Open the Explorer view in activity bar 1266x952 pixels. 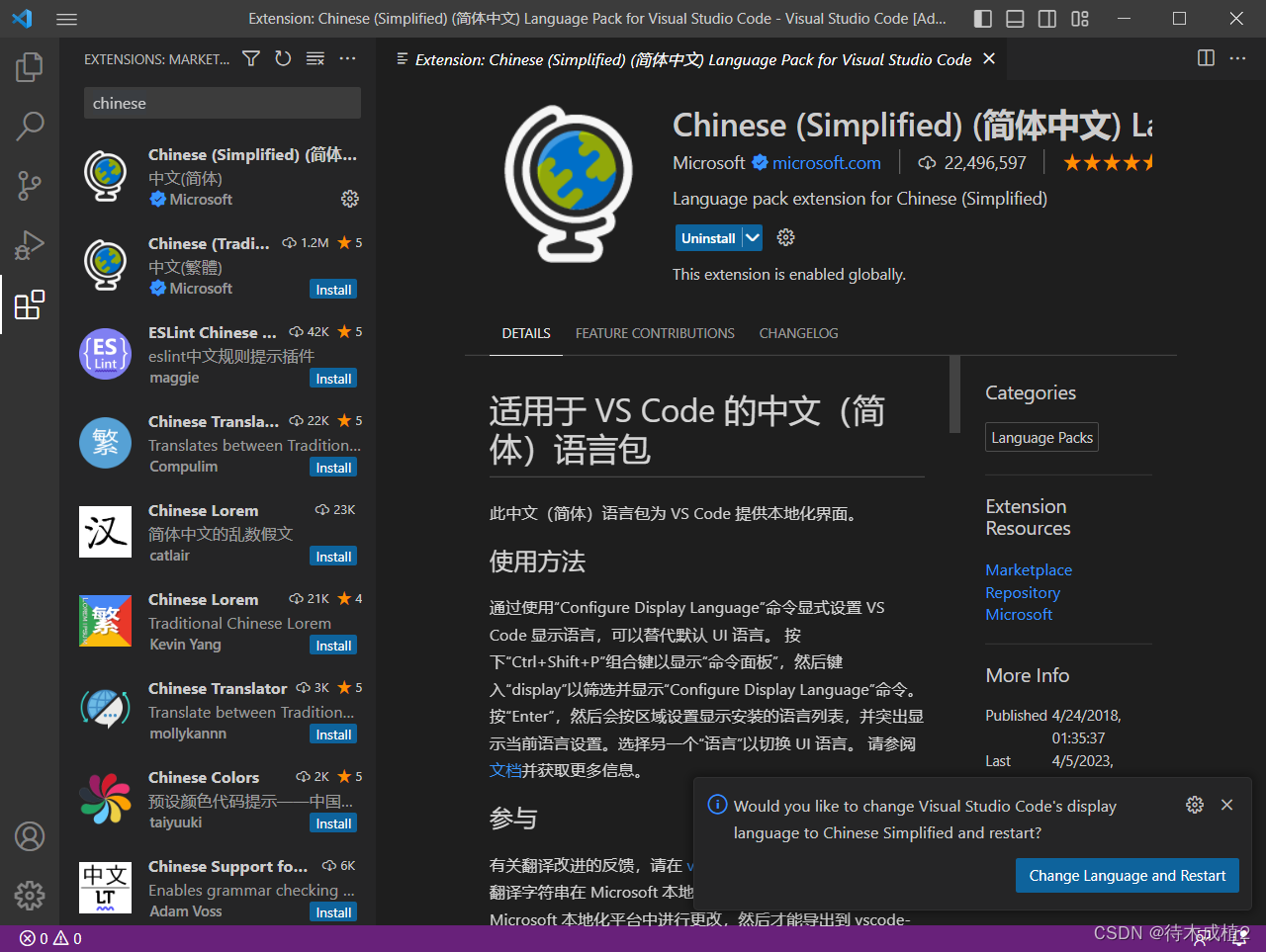tap(30, 67)
